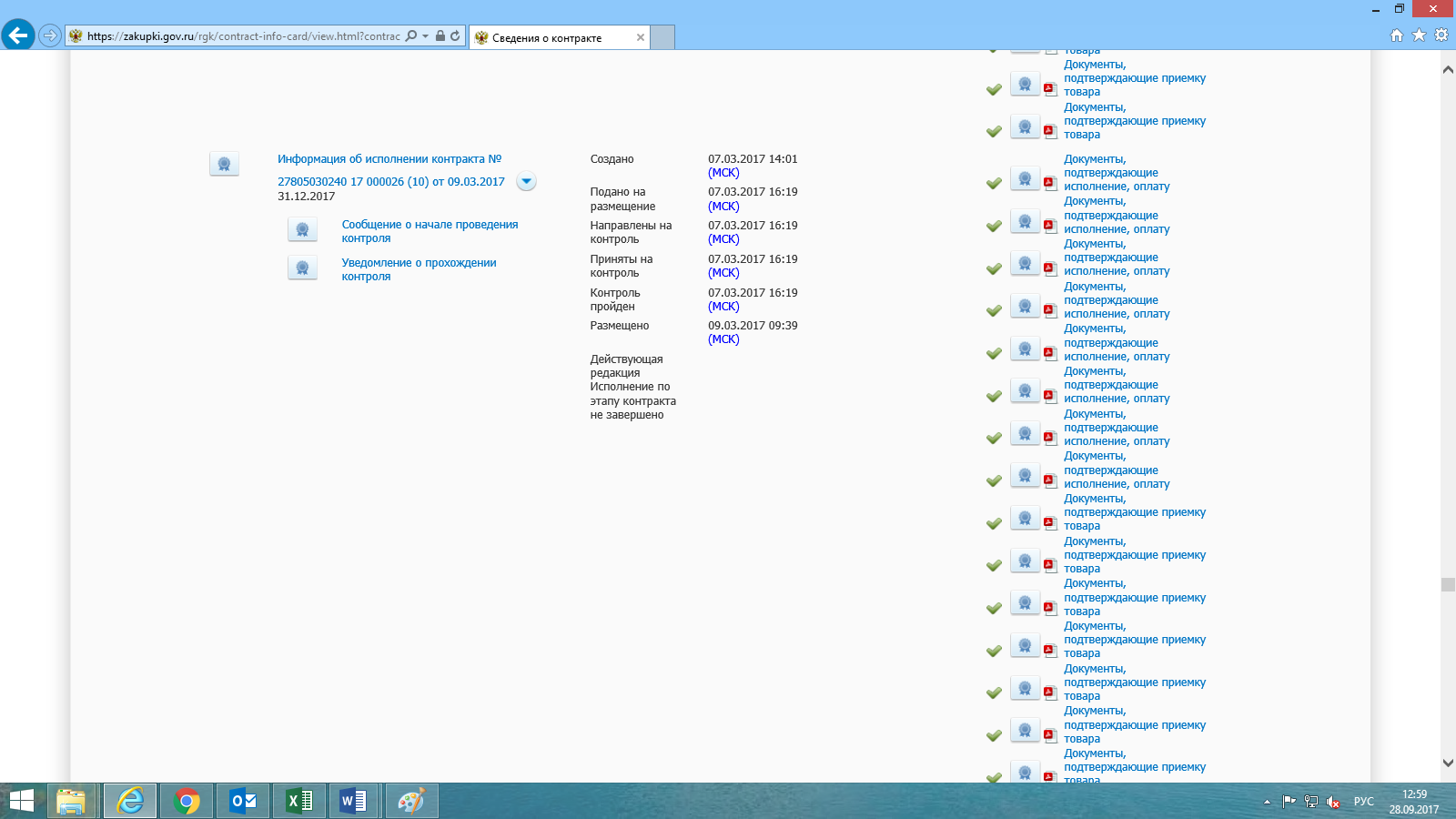This screenshot has width=1456, height=819.
Task: Open the 'Уведомление о прохождении контроля' link
Action: pos(420,269)
